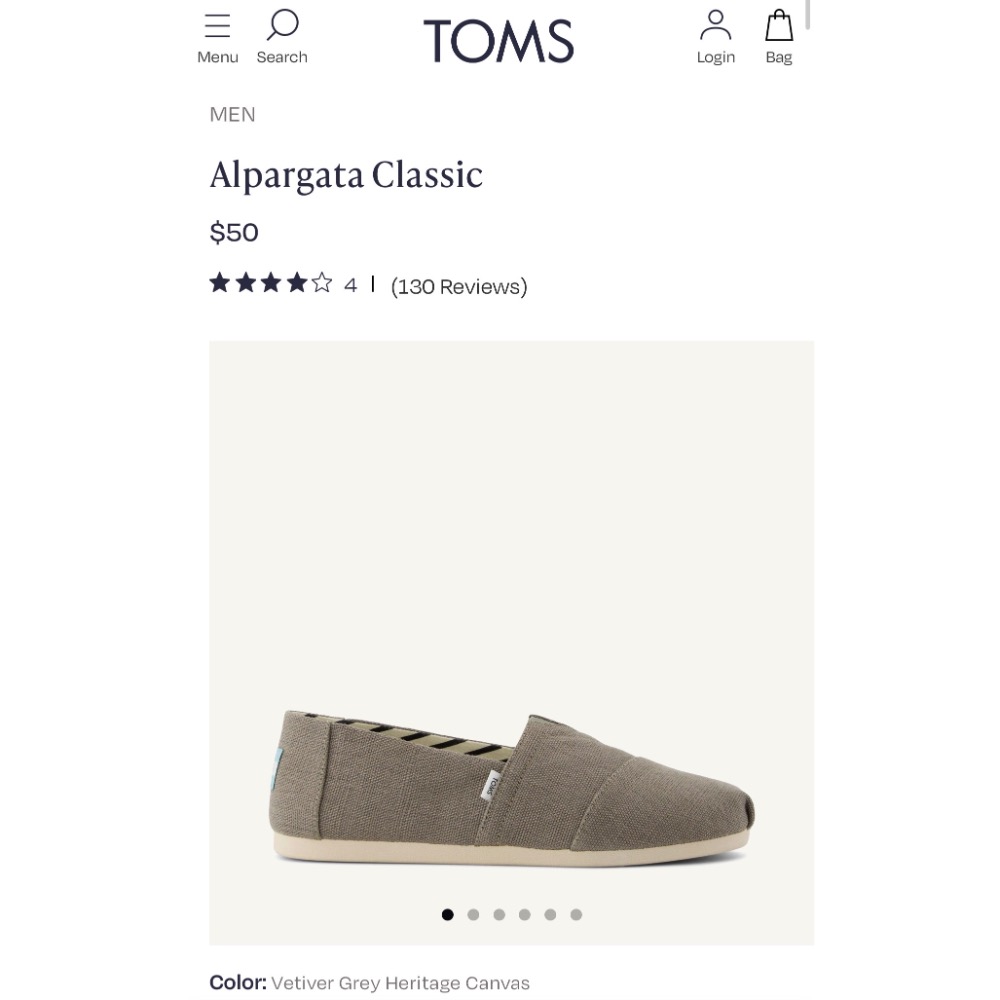This screenshot has width=1000, height=1000.
Task: Click the Menu text label
Action: pos(218,58)
